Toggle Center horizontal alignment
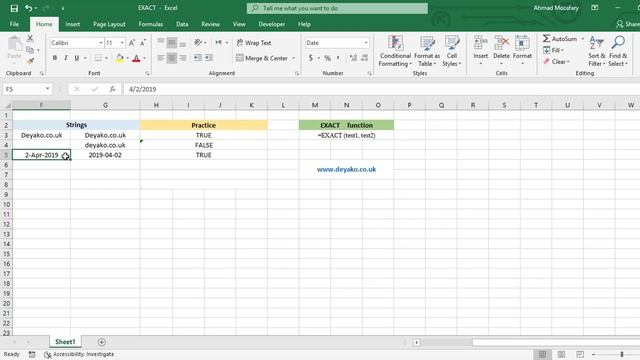This screenshot has height=360, width=640. pos(172,58)
